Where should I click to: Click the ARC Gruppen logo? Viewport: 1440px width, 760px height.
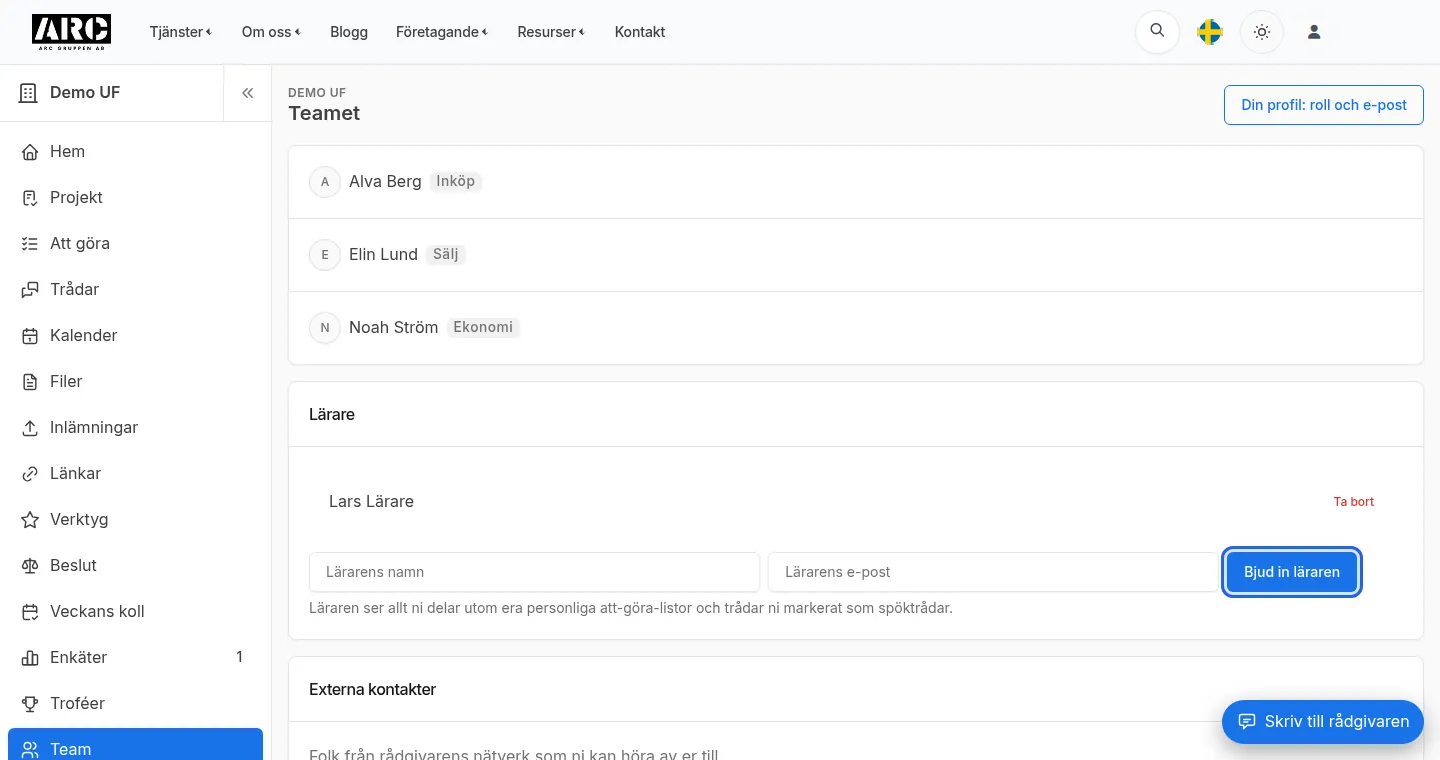71,32
